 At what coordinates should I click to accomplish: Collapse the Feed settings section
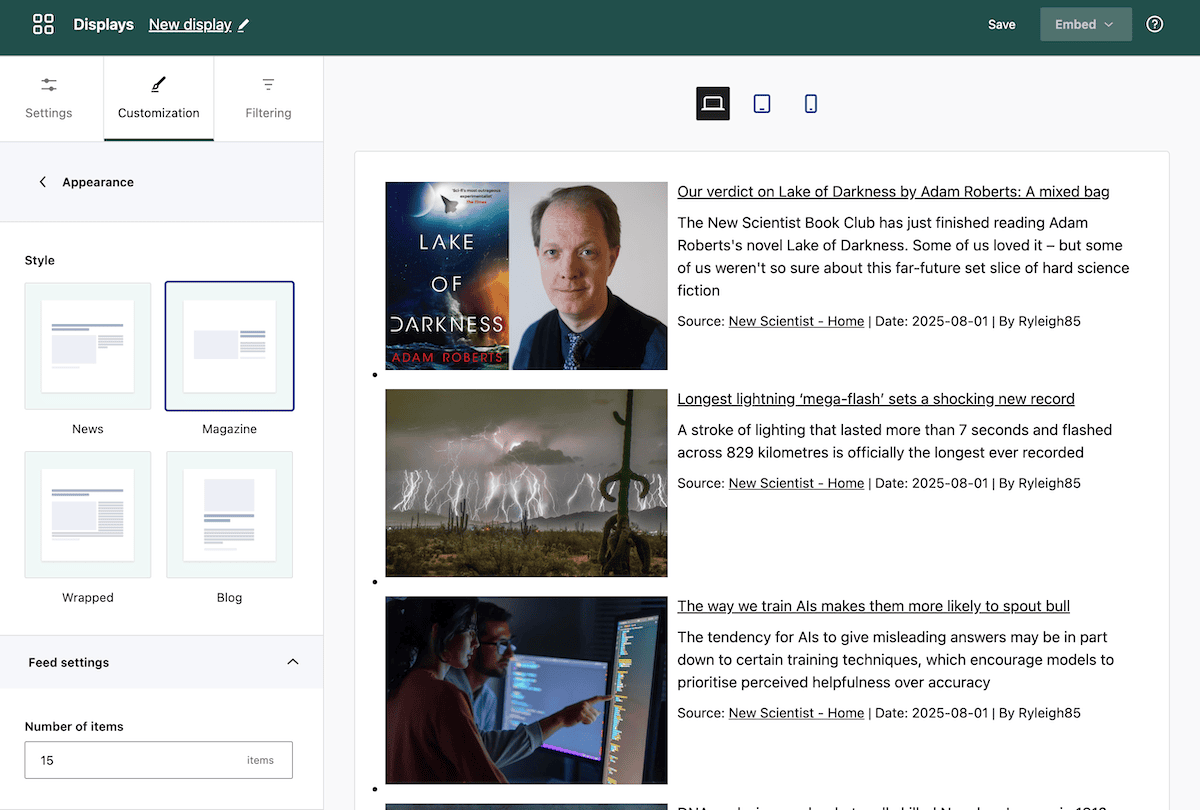point(293,662)
